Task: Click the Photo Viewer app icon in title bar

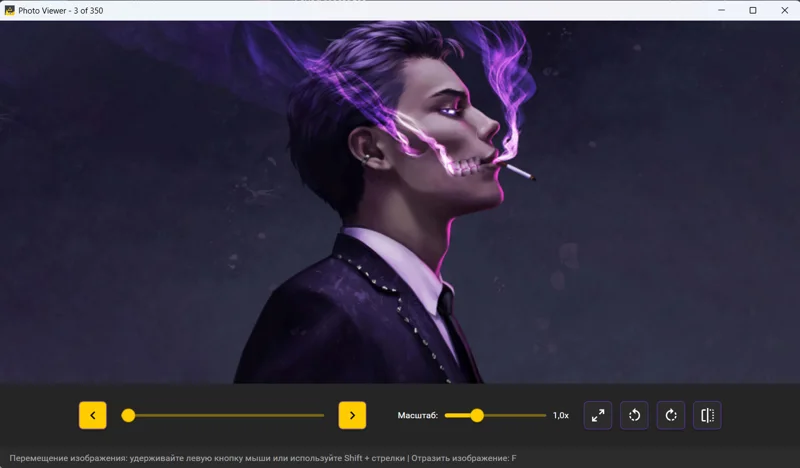Action: (x=9, y=10)
